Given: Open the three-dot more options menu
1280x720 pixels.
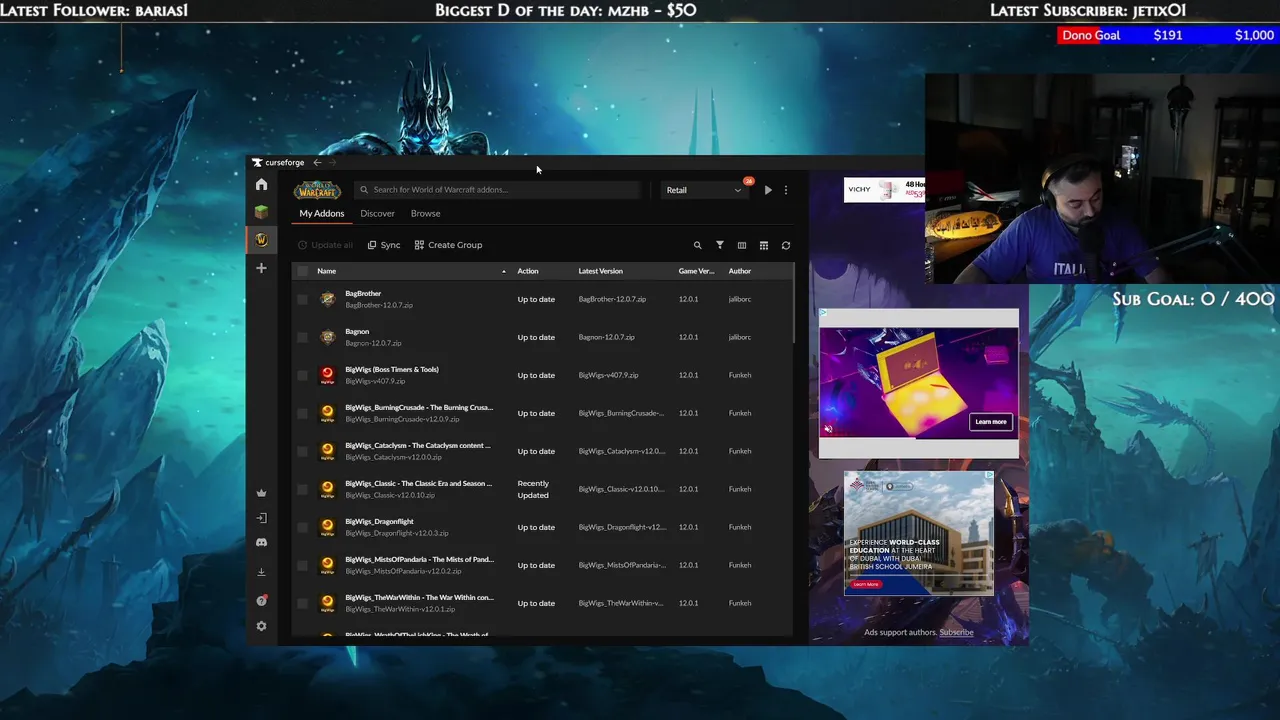Looking at the screenshot, I should pos(786,190).
